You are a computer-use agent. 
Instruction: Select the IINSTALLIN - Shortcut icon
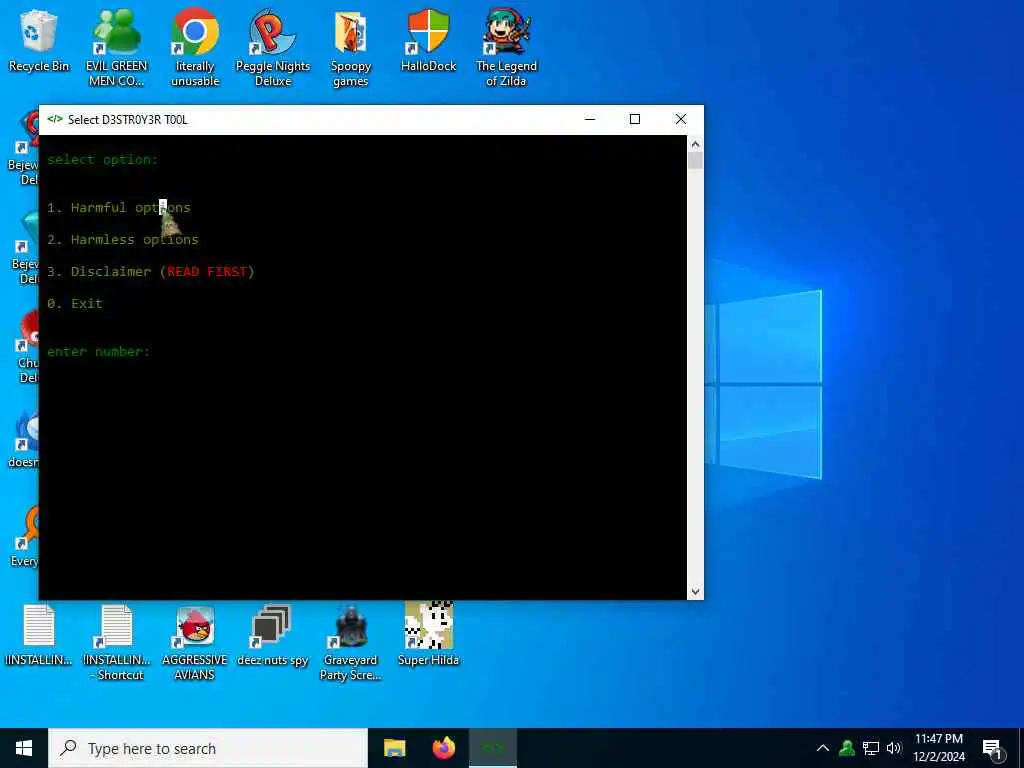pos(117,643)
